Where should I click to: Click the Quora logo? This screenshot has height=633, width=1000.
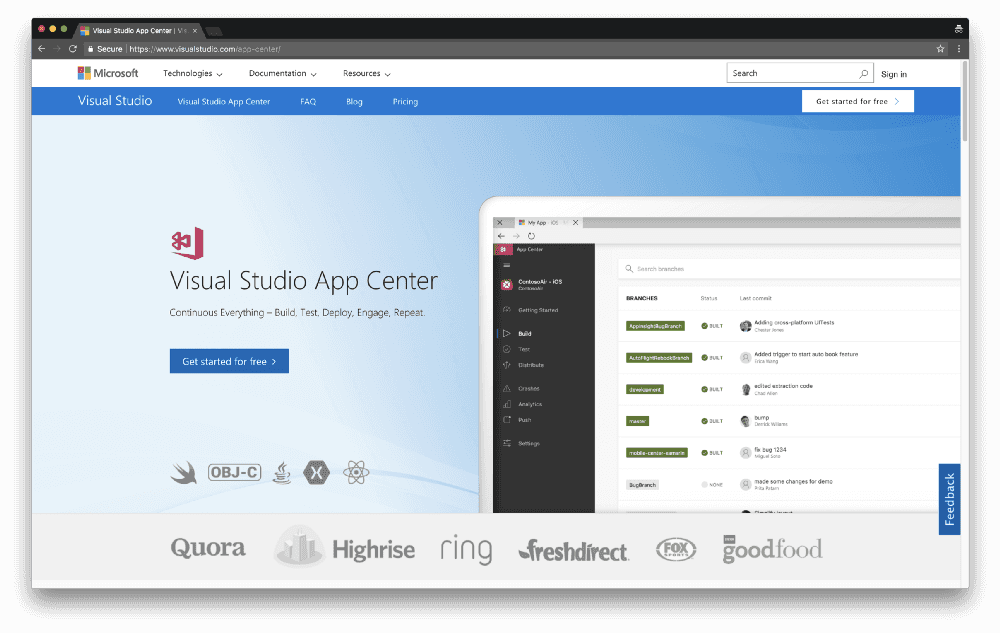(x=208, y=548)
